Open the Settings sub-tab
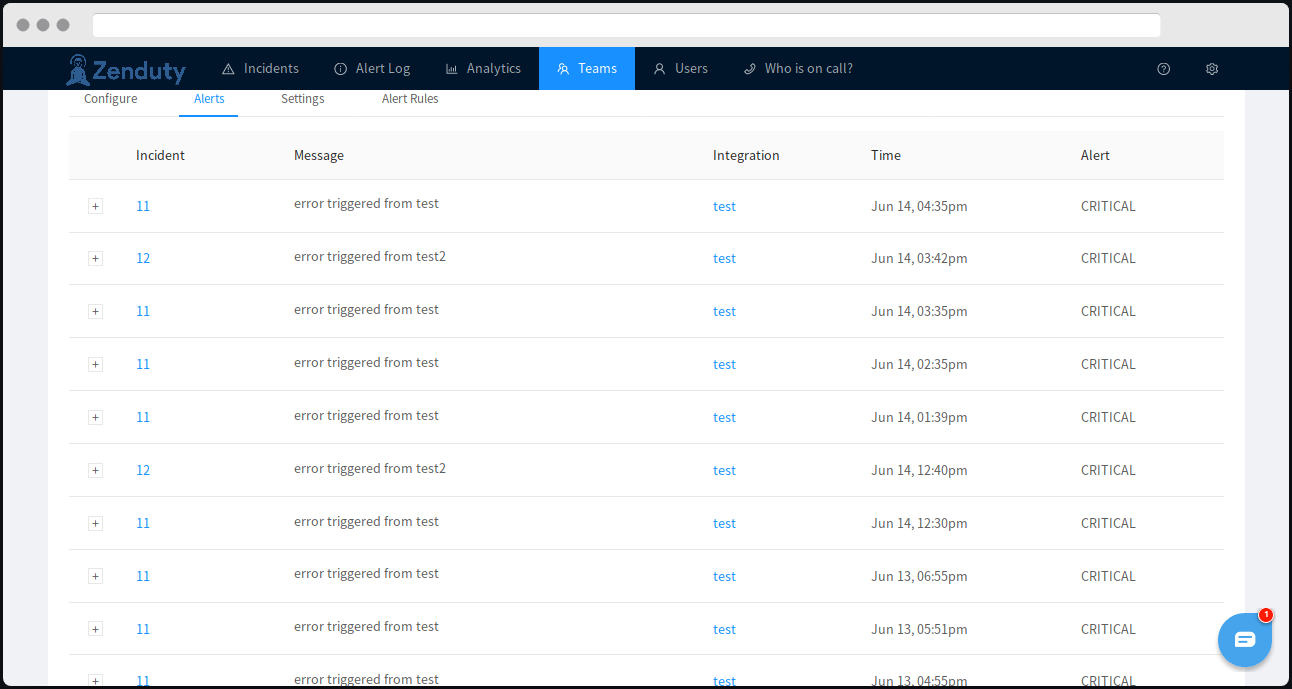This screenshot has width=1292, height=689. (x=302, y=99)
